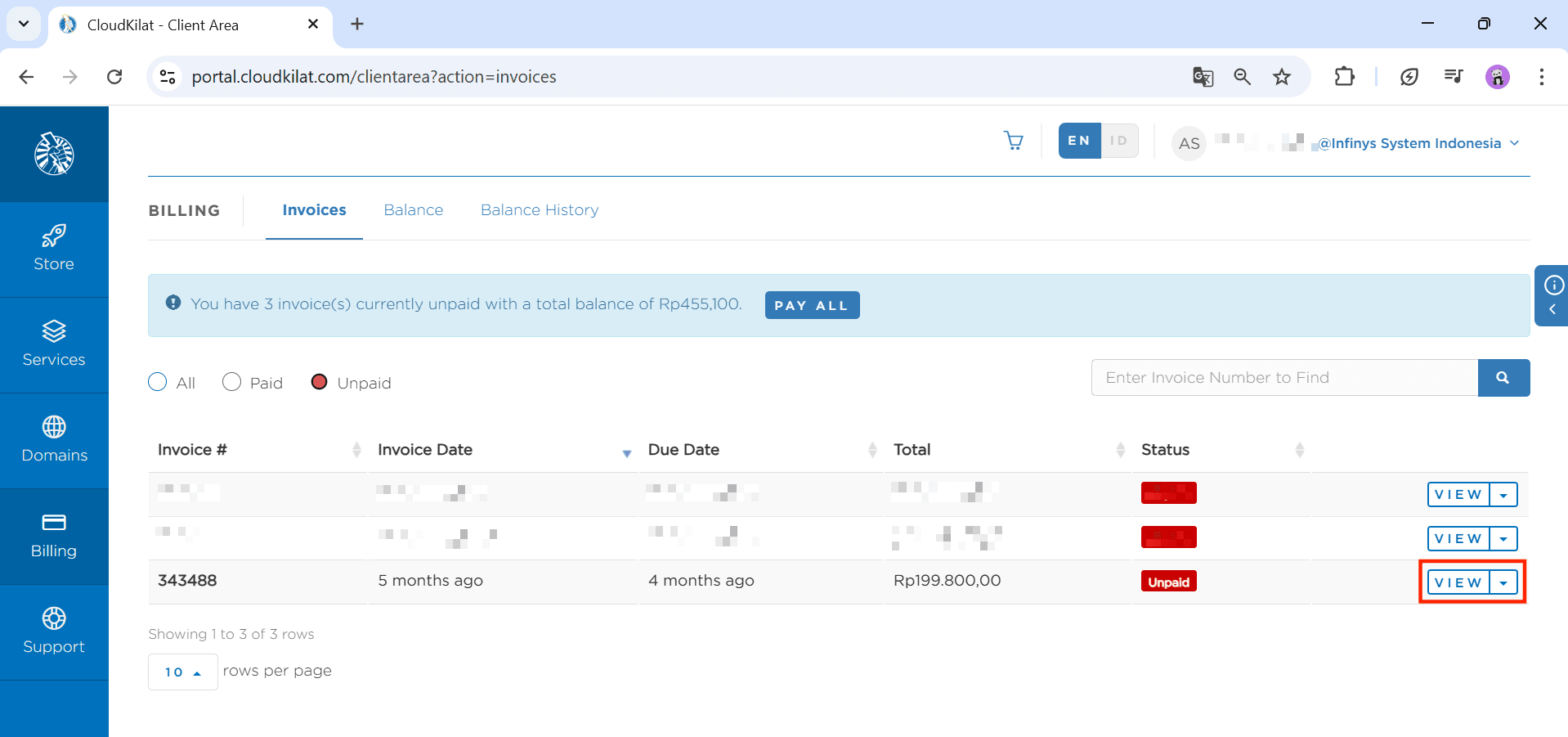Click the Enter Invoice Number search field
Image resolution: width=1568 pixels, height=737 pixels.
click(1284, 378)
